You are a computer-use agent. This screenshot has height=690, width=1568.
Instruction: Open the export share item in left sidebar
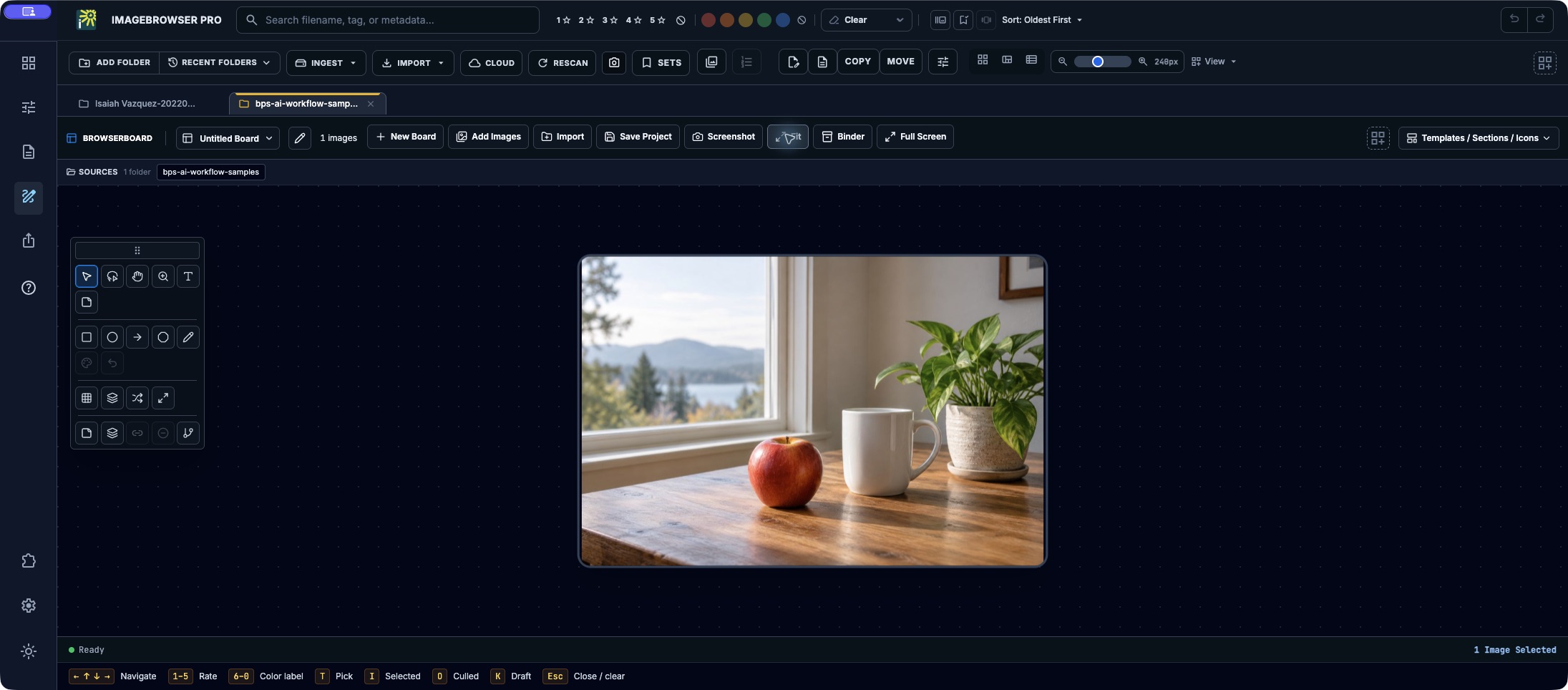[29, 240]
